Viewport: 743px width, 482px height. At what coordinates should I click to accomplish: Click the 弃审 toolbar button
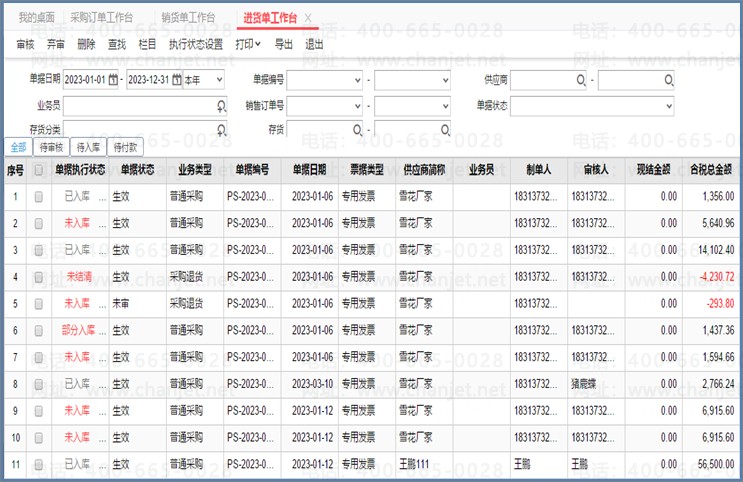point(56,45)
